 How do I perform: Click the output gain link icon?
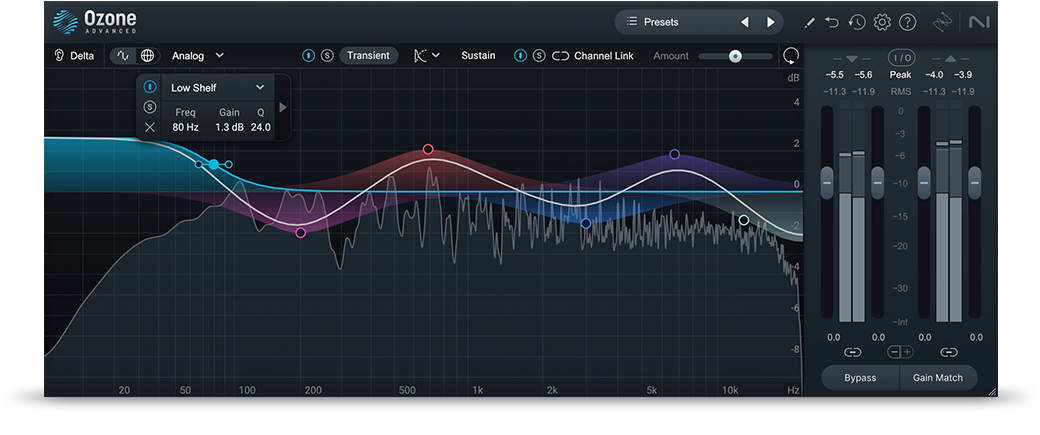949,352
